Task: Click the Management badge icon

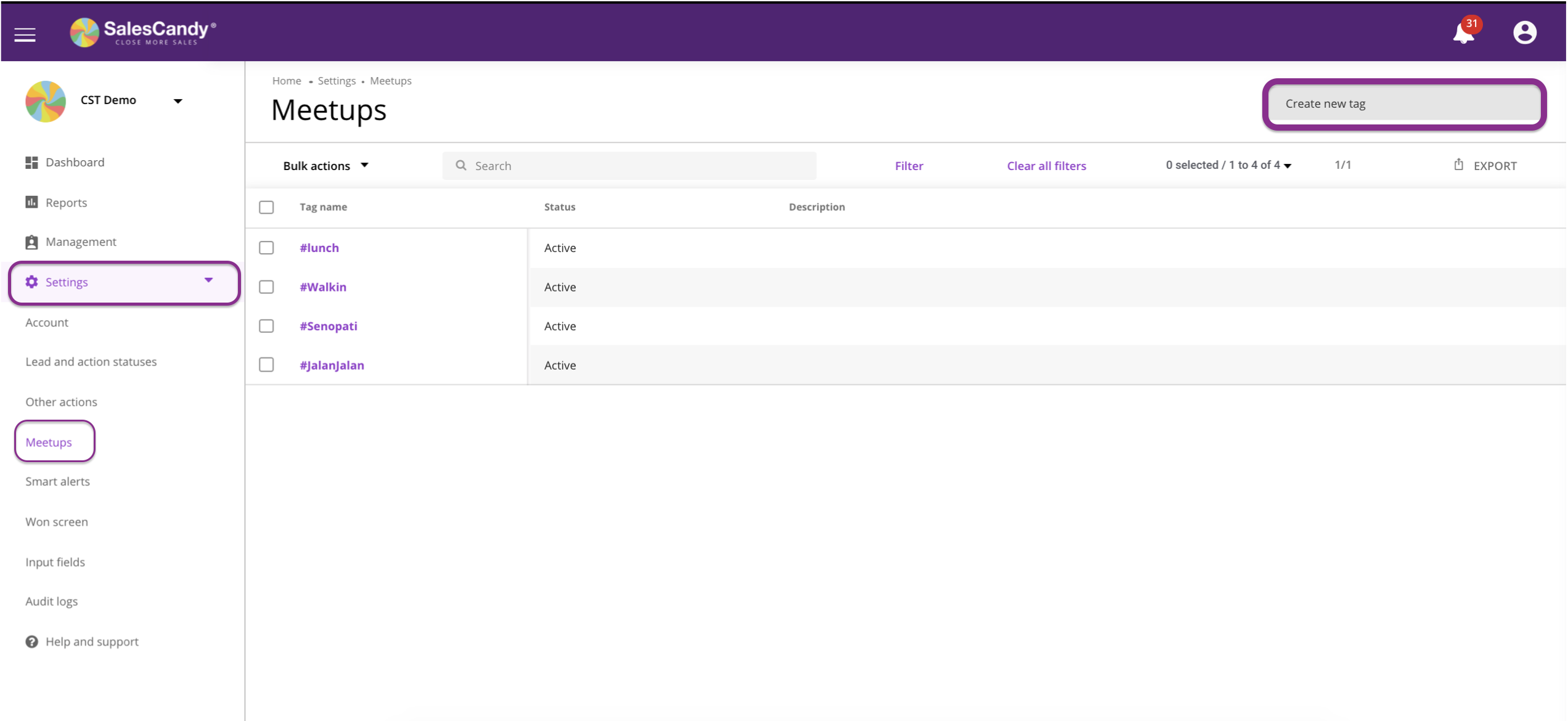Action: (x=31, y=242)
